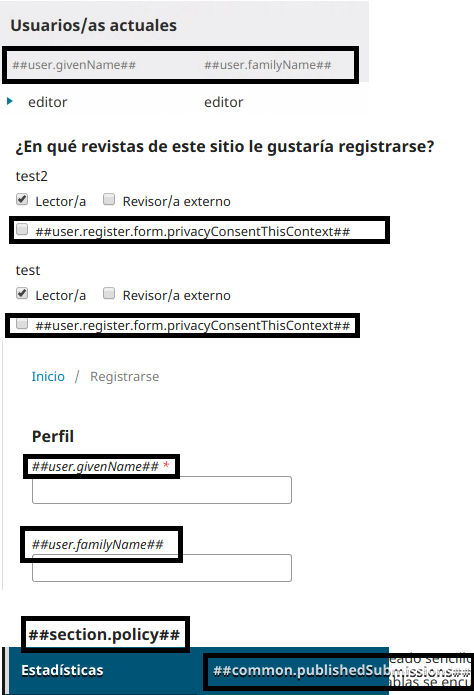Click the ##user.givenName## required field label

(x=95, y=466)
